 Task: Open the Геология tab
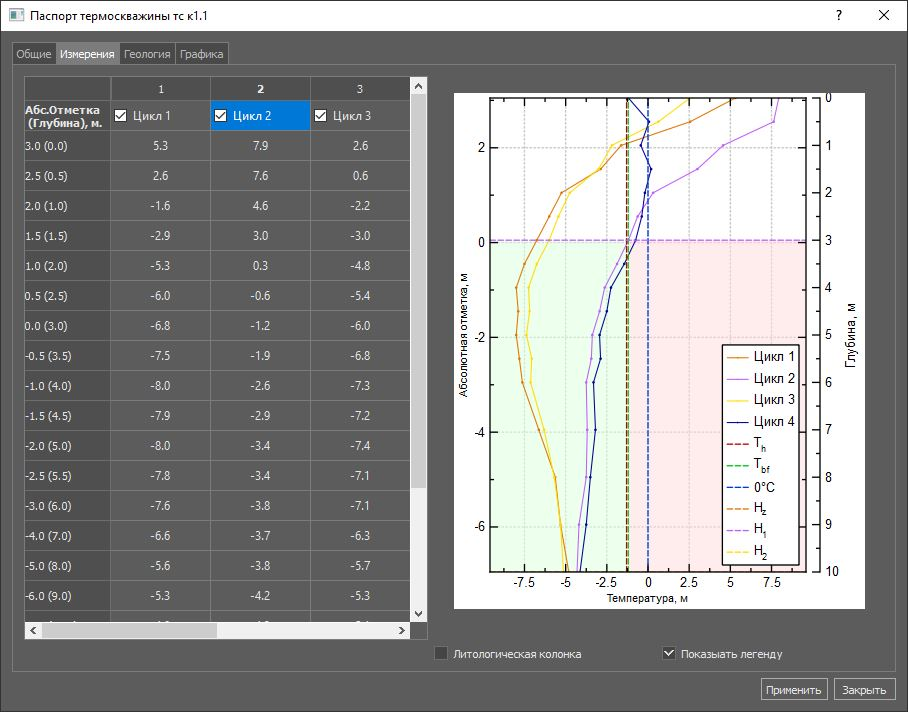click(x=147, y=54)
